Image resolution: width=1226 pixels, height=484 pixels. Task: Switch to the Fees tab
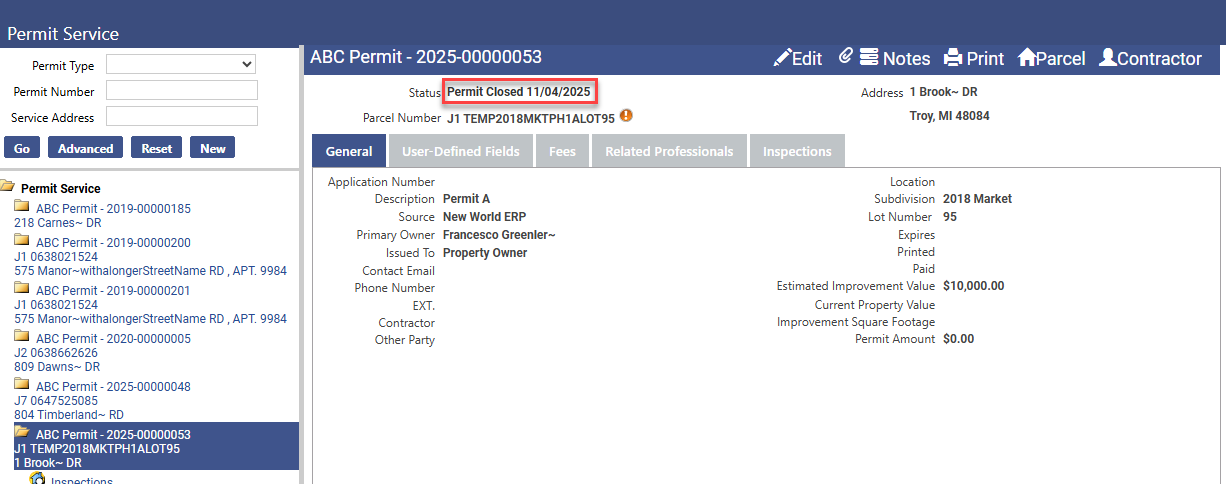[x=562, y=151]
